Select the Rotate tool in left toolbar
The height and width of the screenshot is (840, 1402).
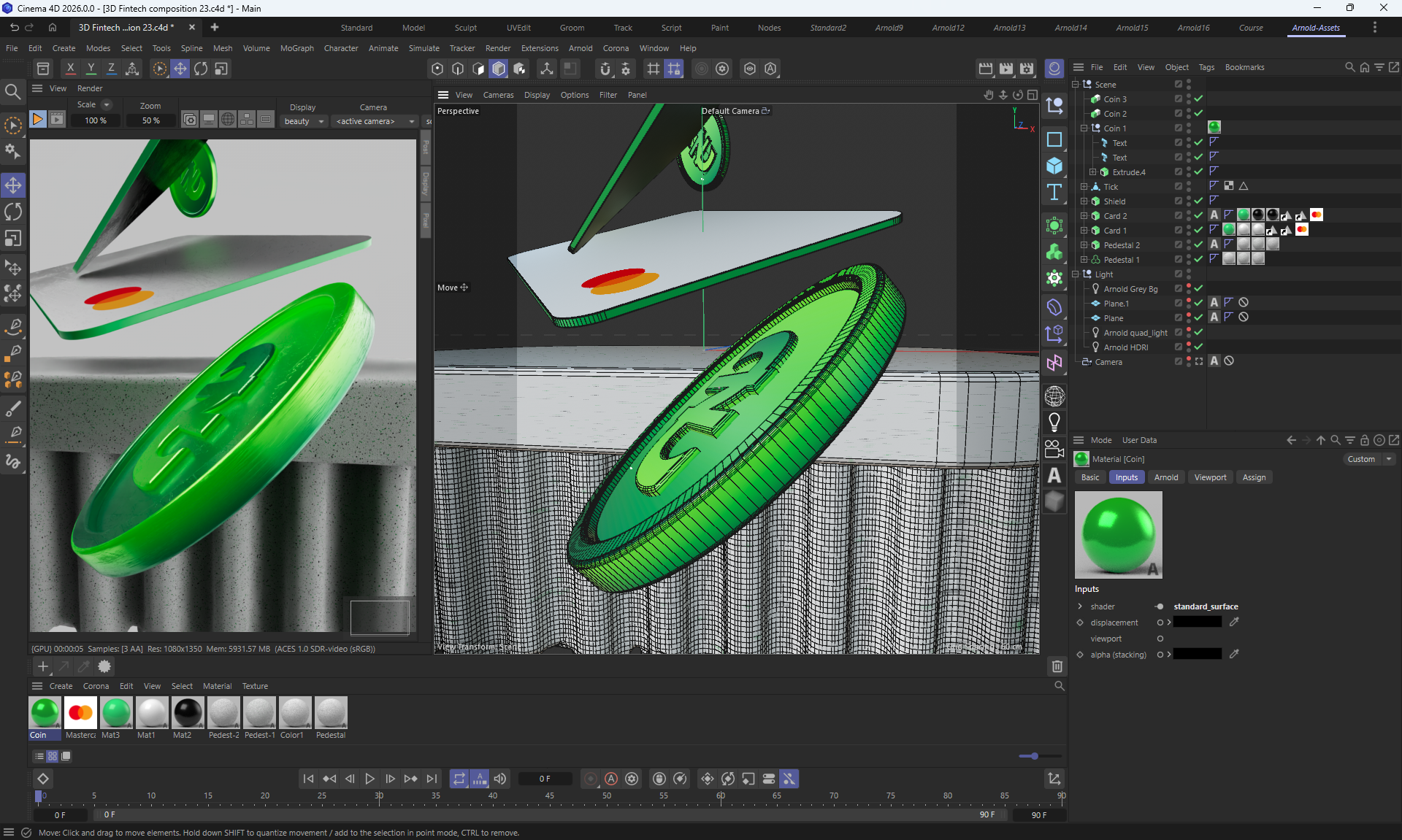[13, 212]
